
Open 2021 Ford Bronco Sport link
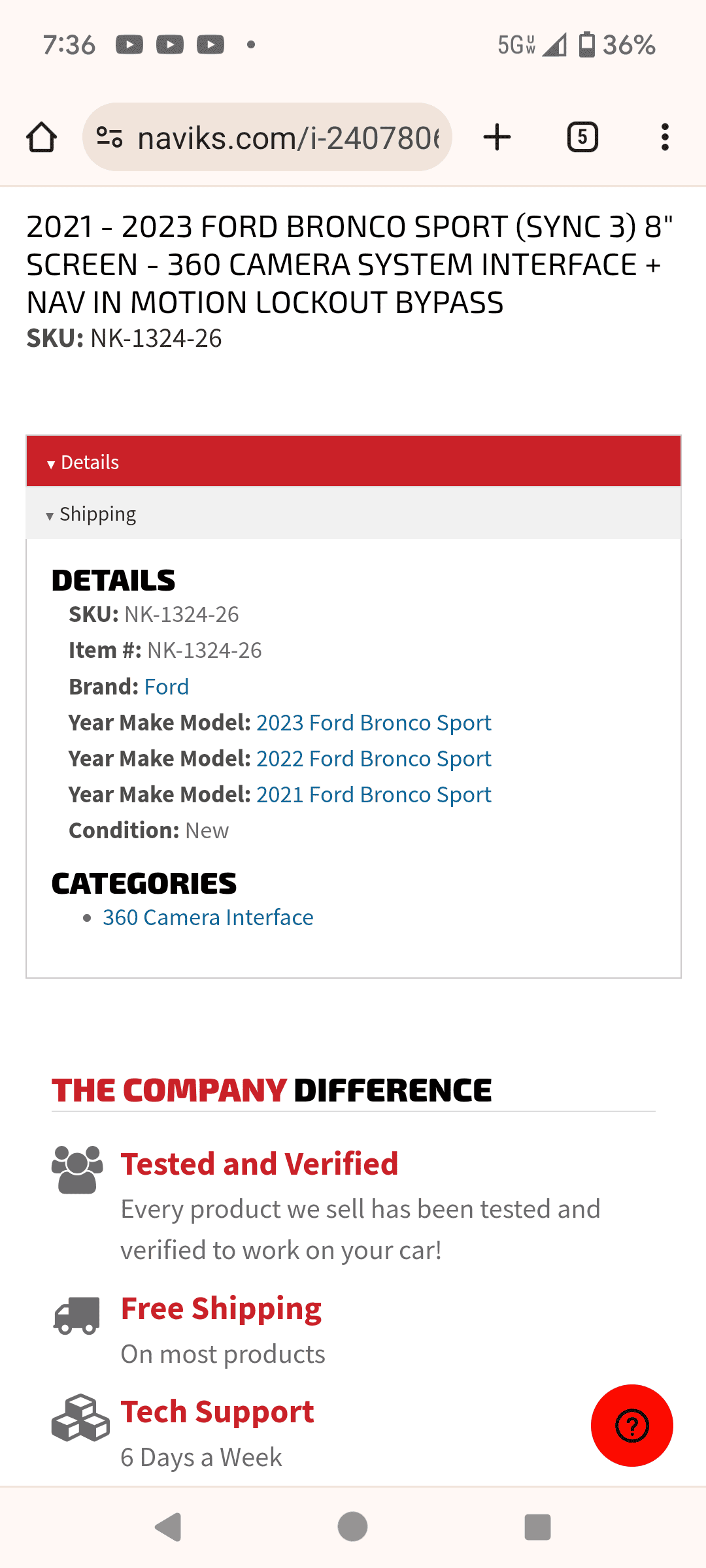[x=373, y=794]
